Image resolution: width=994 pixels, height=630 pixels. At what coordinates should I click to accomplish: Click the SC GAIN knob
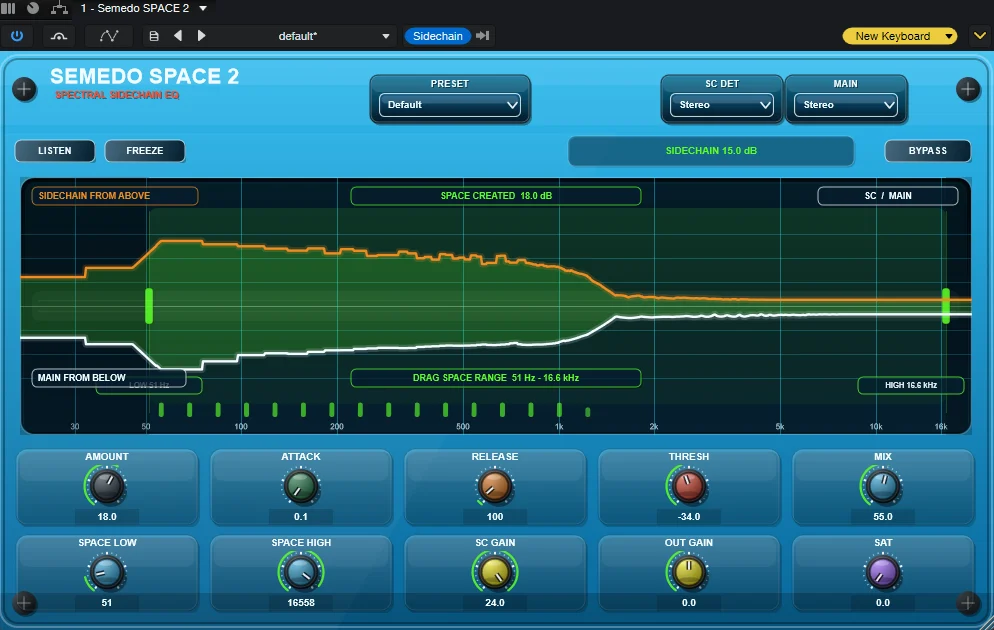point(494,572)
